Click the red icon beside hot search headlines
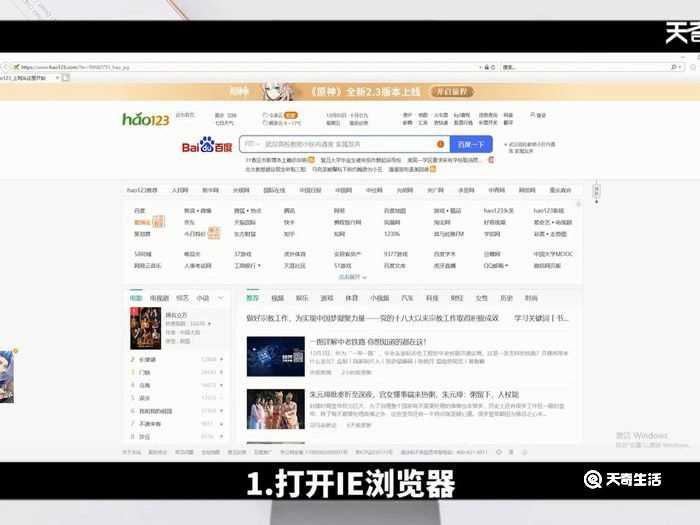This screenshot has height=525, width=700. tap(491, 159)
